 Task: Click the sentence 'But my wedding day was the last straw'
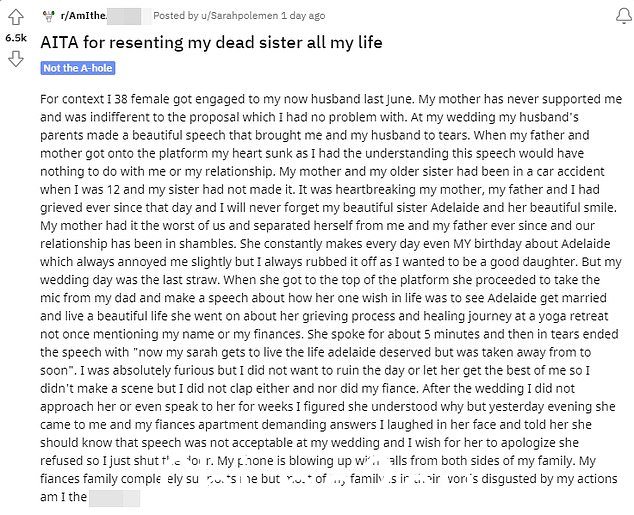[x=331, y=271]
